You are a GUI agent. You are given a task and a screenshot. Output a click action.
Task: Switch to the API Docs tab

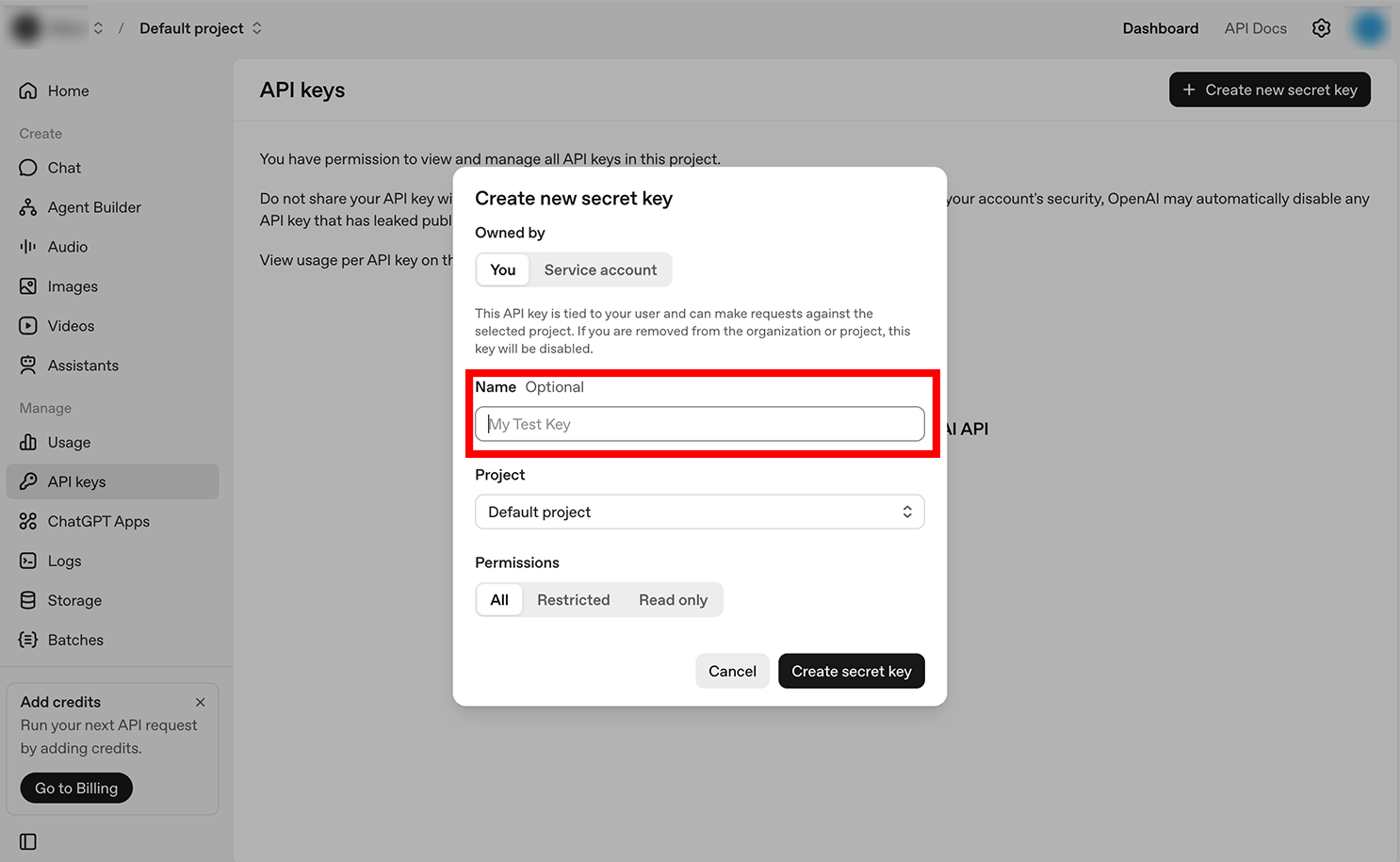1255,28
